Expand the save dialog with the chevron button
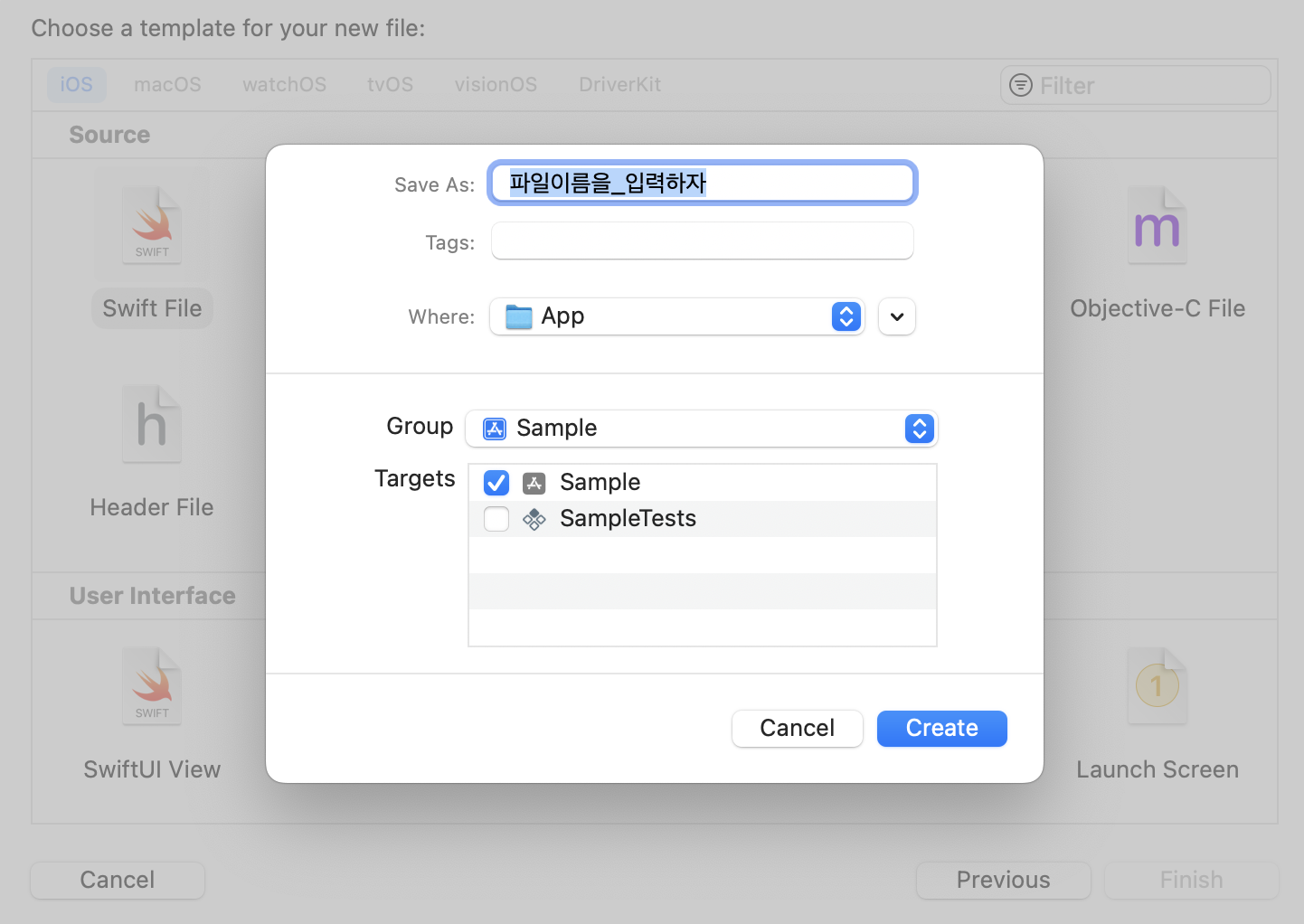Screen dimensions: 1304x924 pyautogui.click(x=897, y=316)
